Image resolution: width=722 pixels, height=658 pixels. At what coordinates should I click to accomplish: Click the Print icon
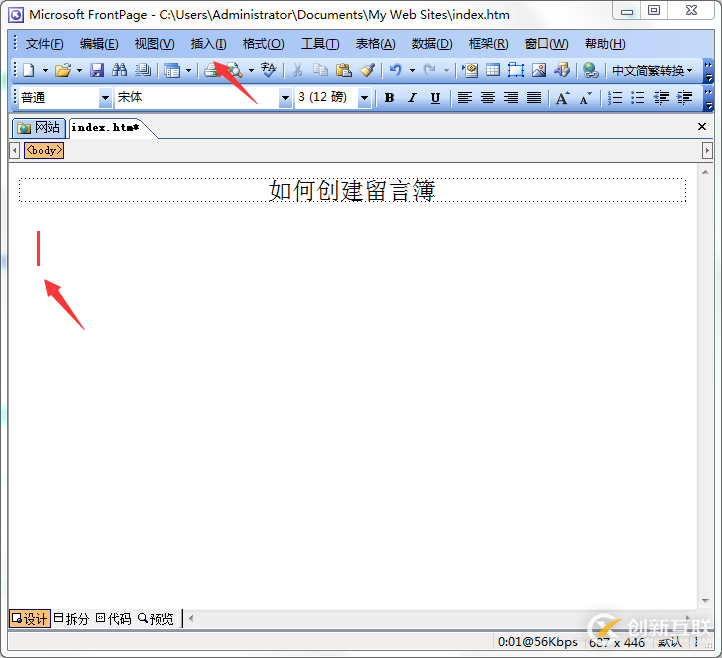[211, 70]
